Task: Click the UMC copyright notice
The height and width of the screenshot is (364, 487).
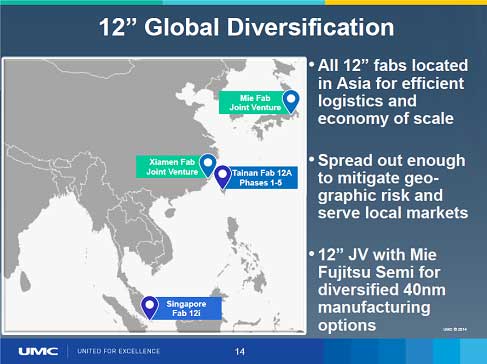Action: 455,329
